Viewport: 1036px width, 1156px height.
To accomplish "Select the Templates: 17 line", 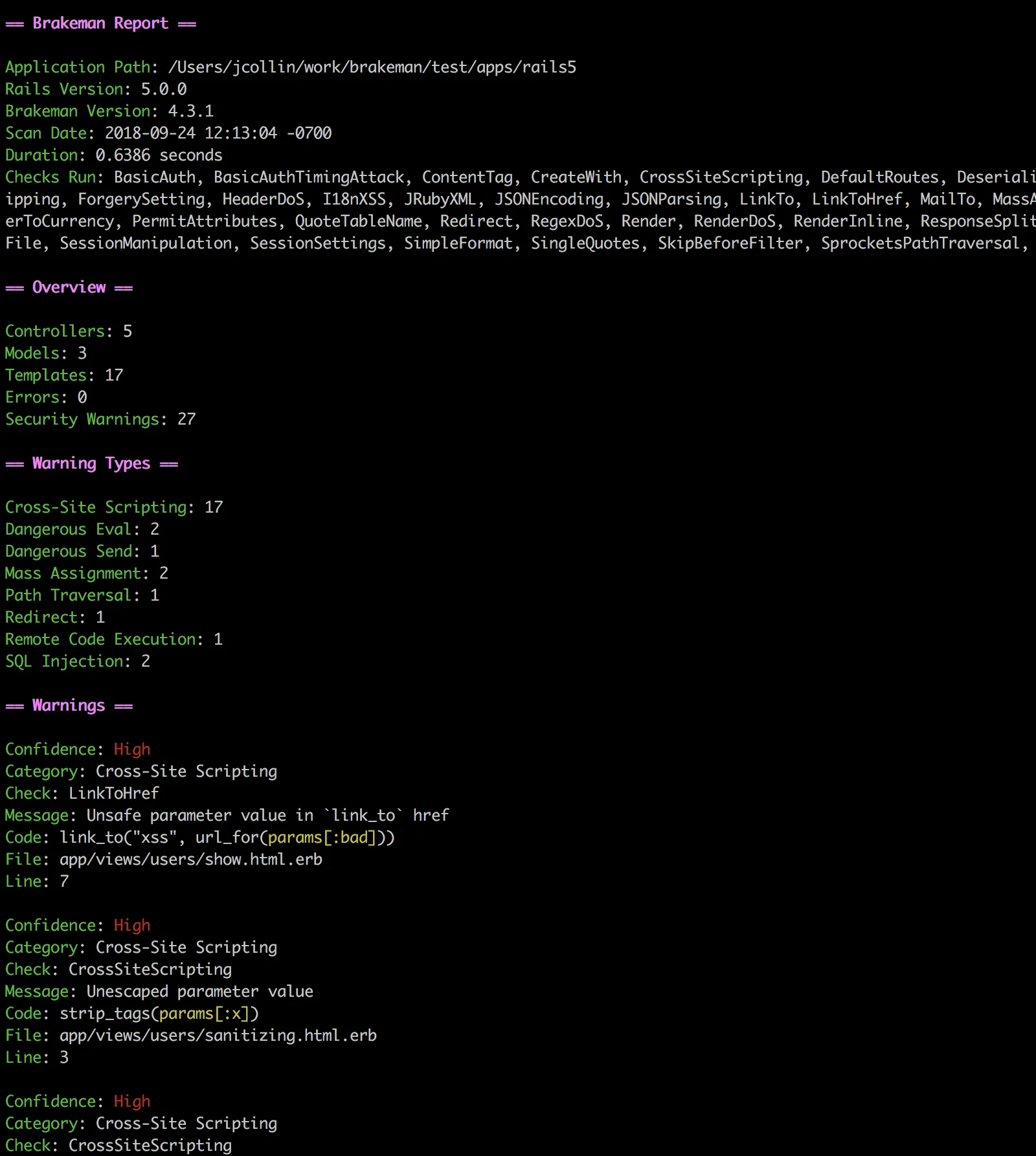I will (x=63, y=375).
